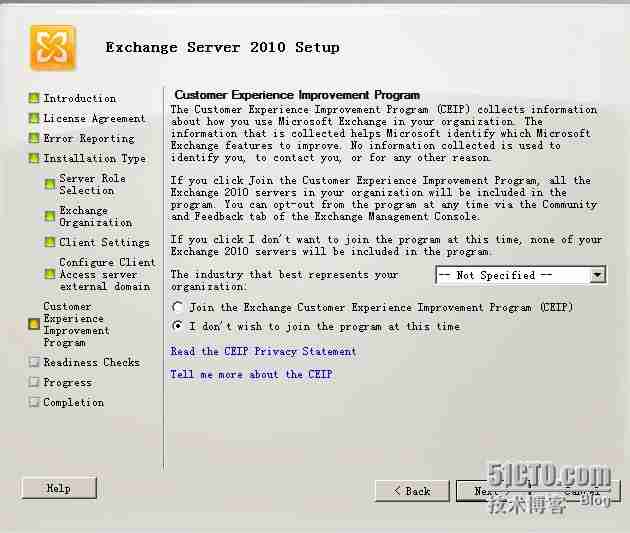Click the green step icon beside Installation Type
The width and height of the screenshot is (630, 533).
click(x=34, y=158)
